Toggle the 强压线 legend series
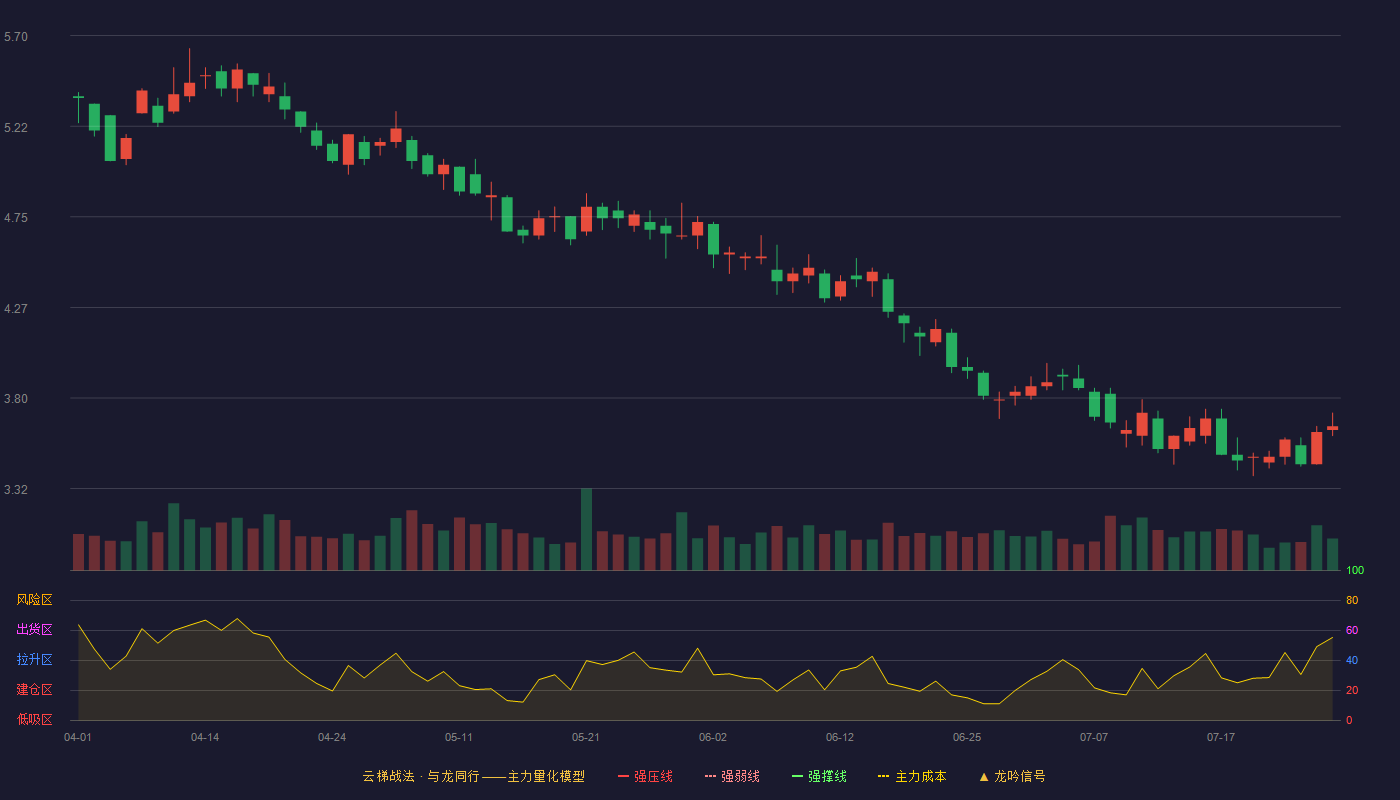 pos(645,776)
